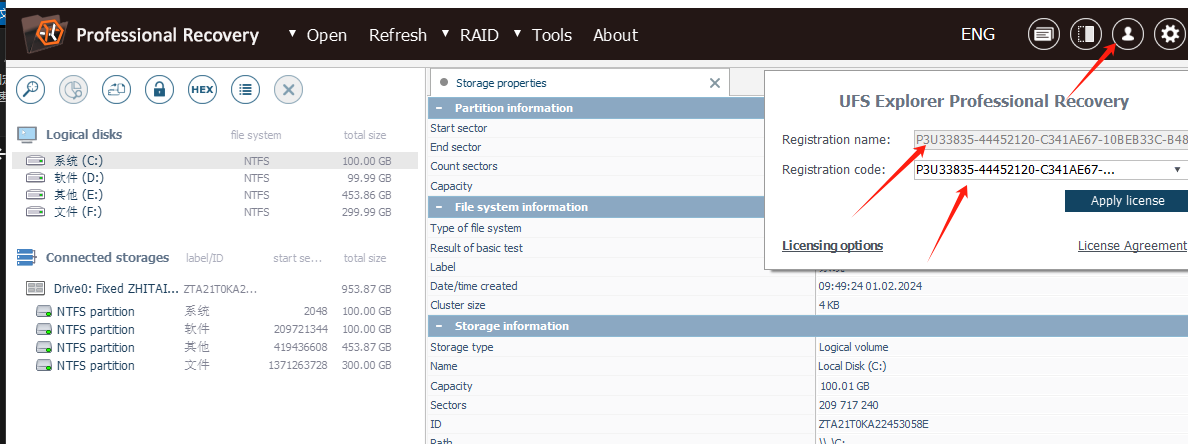The image size is (1188, 444).
Task: Click the Apply license button
Action: click(x=1127, y=201)
